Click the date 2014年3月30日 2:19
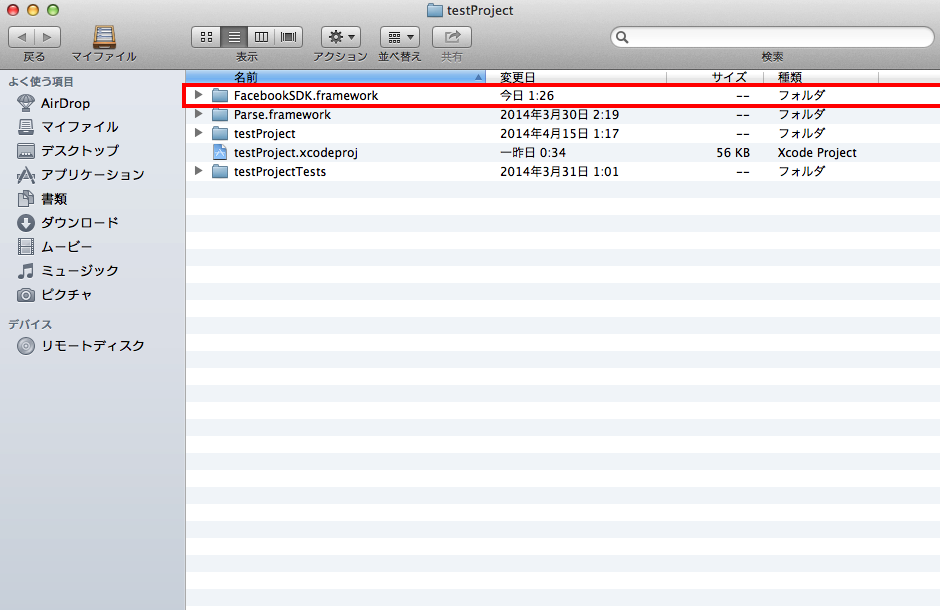The width and height of the screenshot is (940, 610). (x=559, y=114)
